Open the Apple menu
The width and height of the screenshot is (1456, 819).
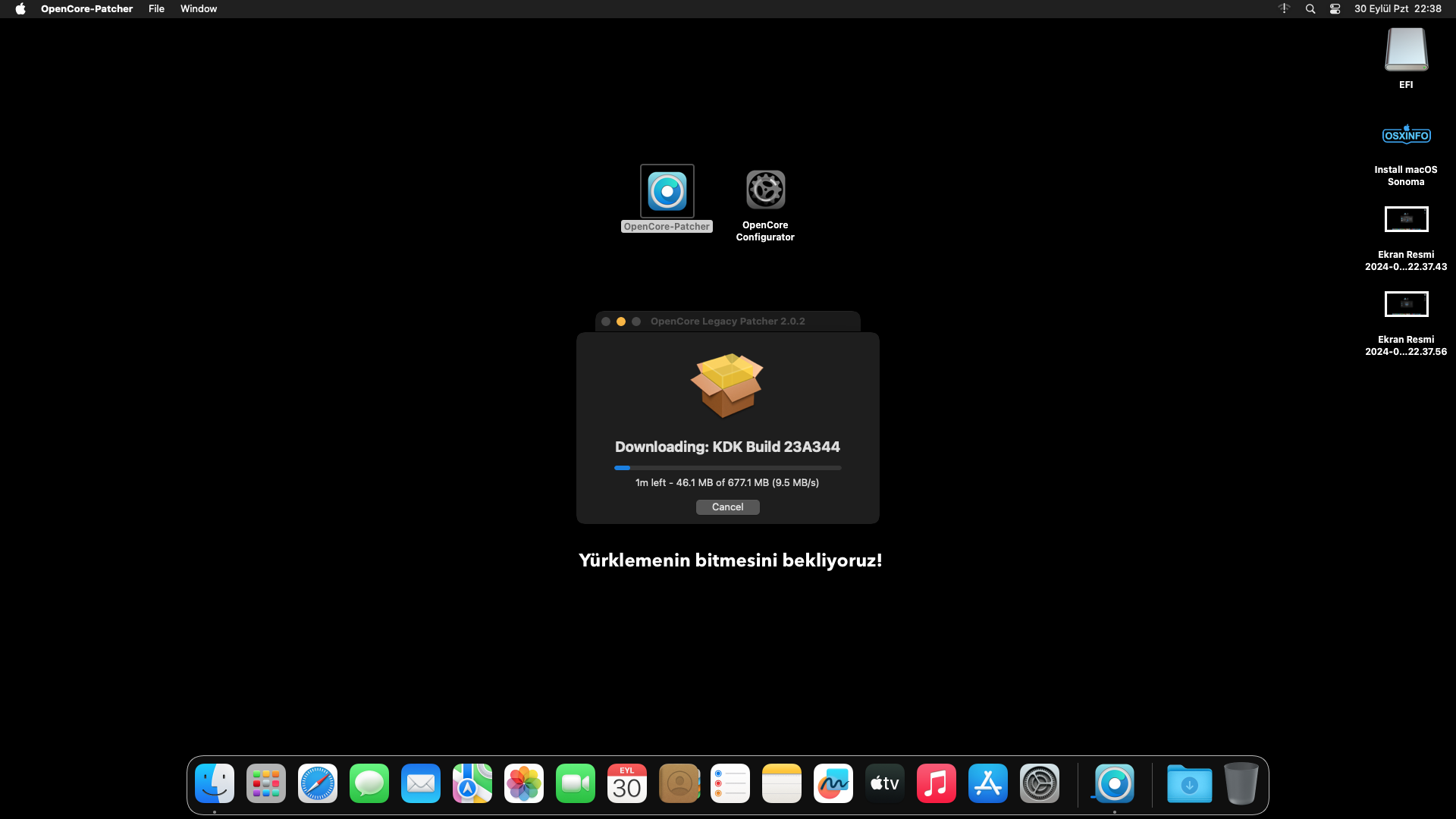click(20, 9)
